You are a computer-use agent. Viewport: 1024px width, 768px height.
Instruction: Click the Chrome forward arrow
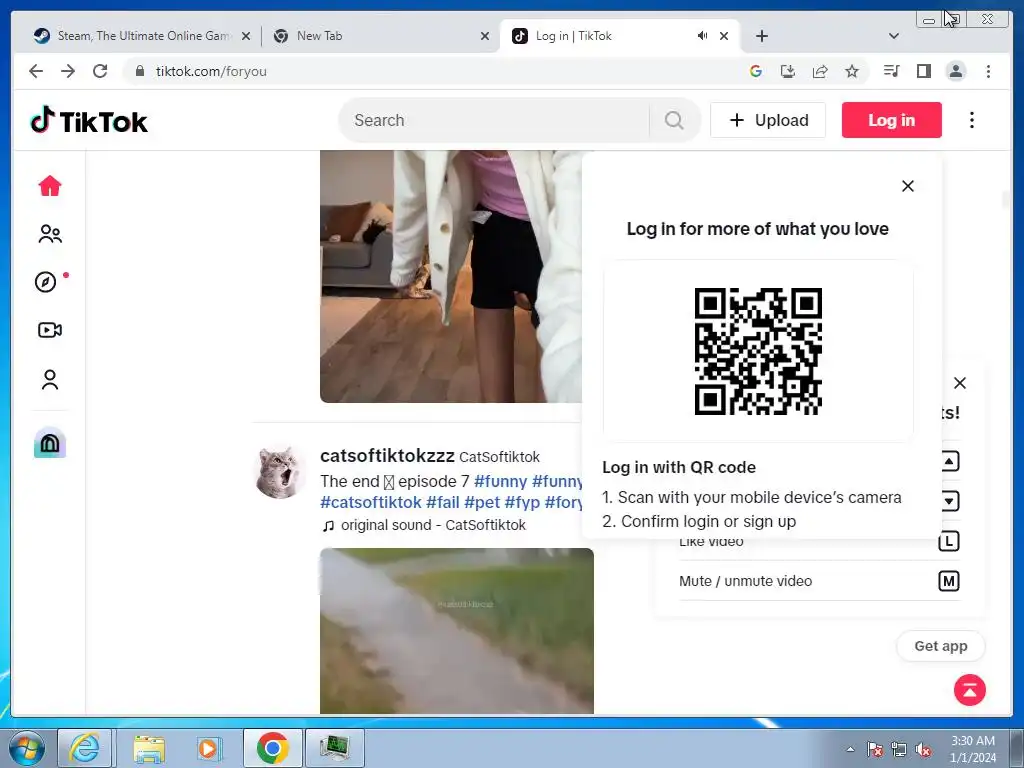pos(68,71)
